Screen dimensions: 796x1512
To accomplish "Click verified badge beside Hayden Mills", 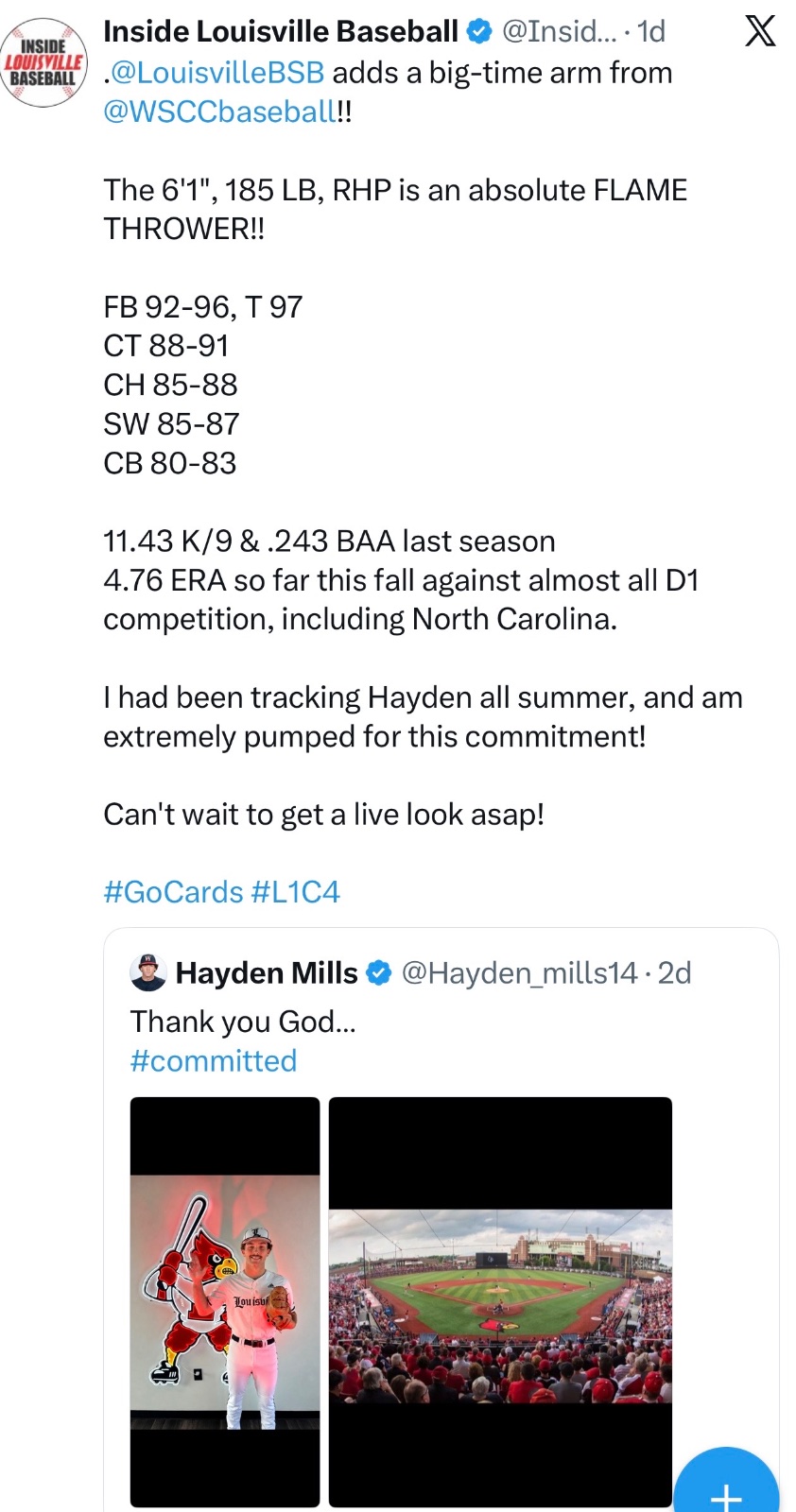I will pos(378,972).
